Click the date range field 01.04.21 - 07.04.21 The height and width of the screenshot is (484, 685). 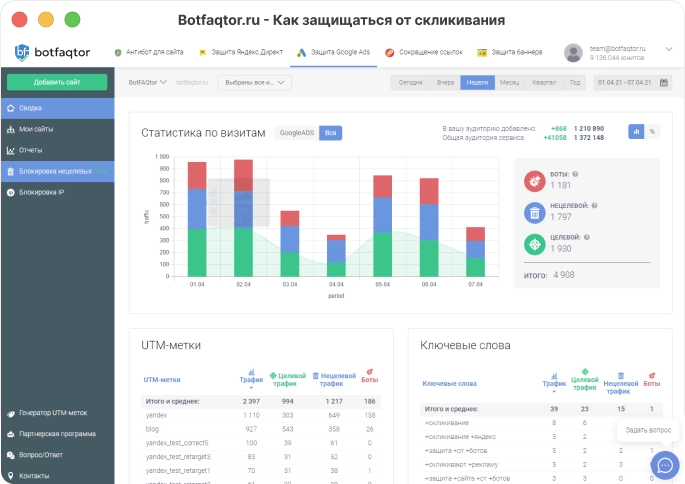click(624, 83)
